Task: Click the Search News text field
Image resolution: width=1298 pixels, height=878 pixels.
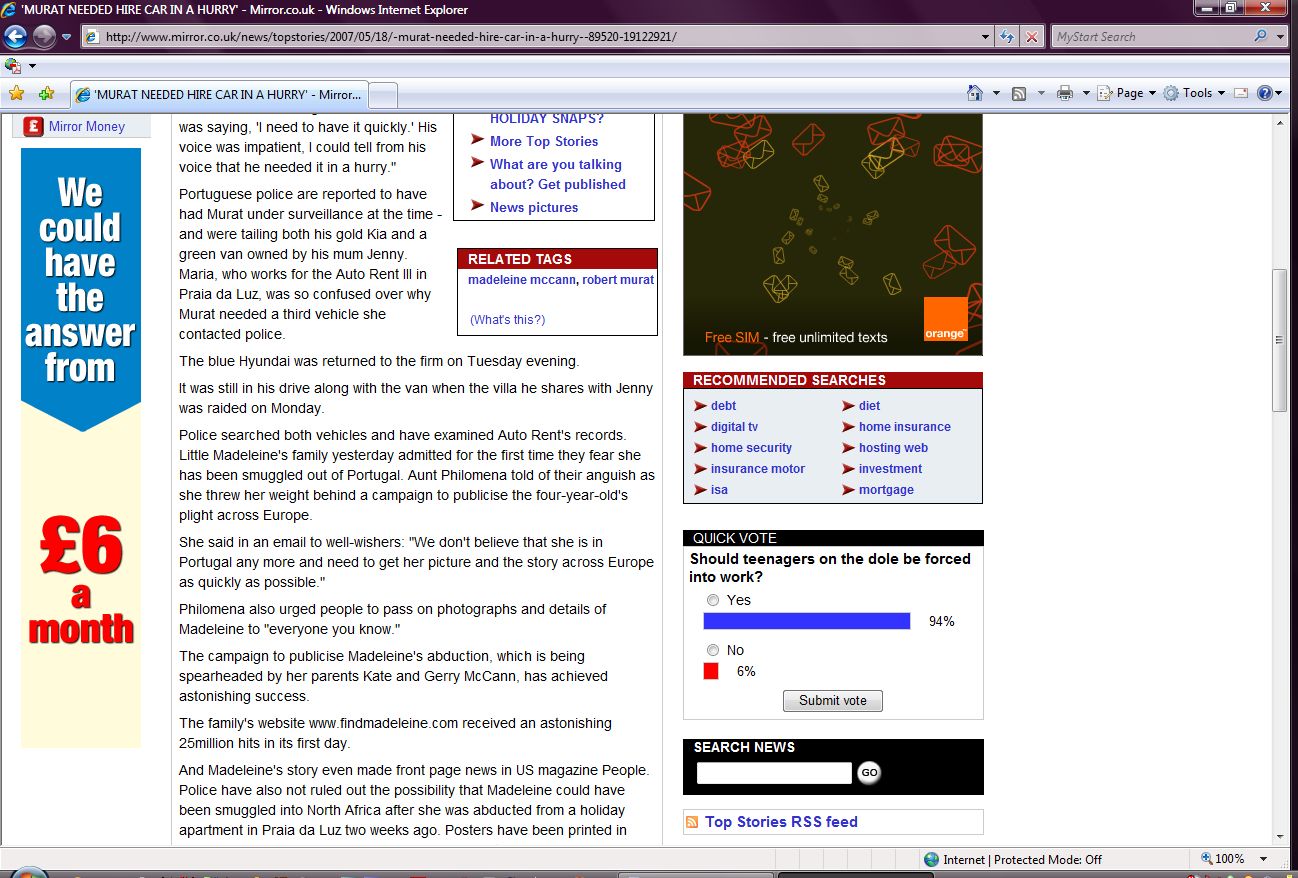Action: coord(773,772)
